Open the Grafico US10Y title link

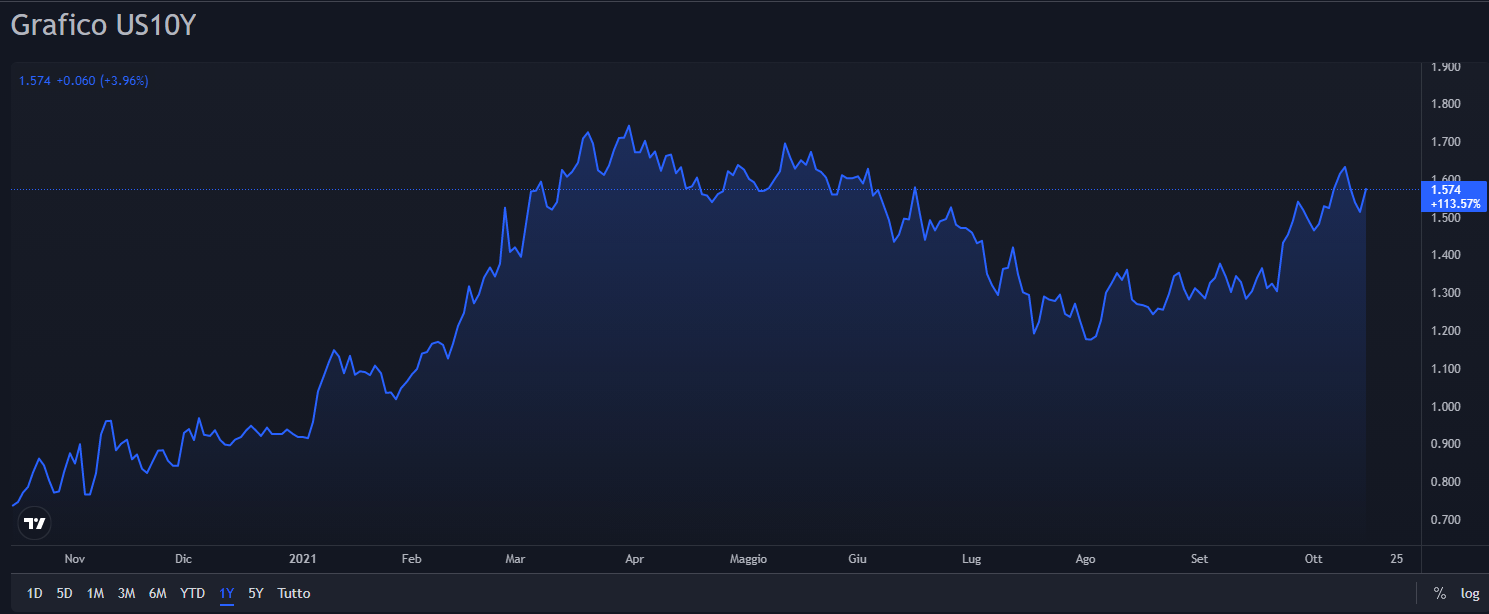(104, 26)
